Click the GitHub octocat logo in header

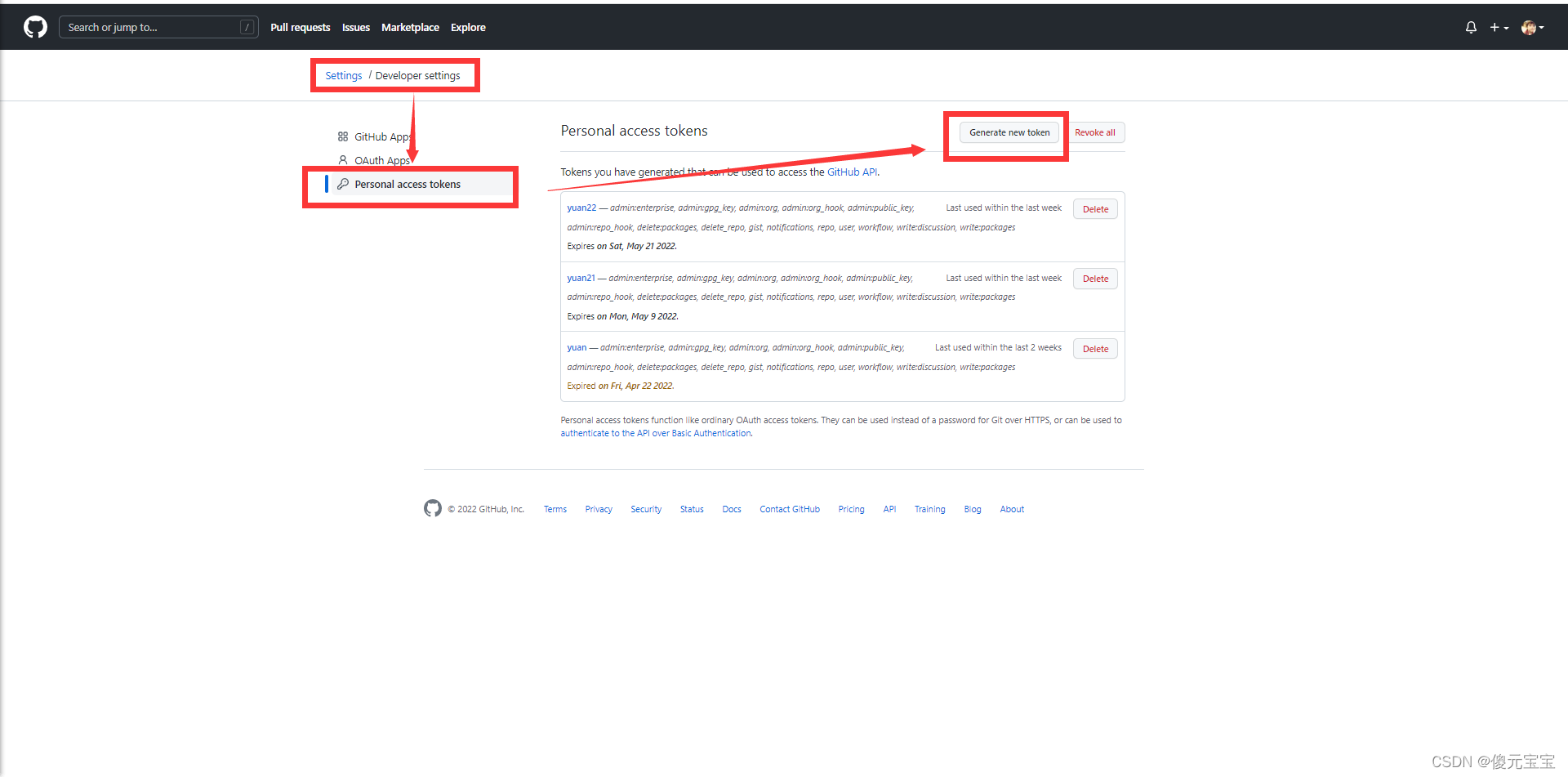(35, 27)
